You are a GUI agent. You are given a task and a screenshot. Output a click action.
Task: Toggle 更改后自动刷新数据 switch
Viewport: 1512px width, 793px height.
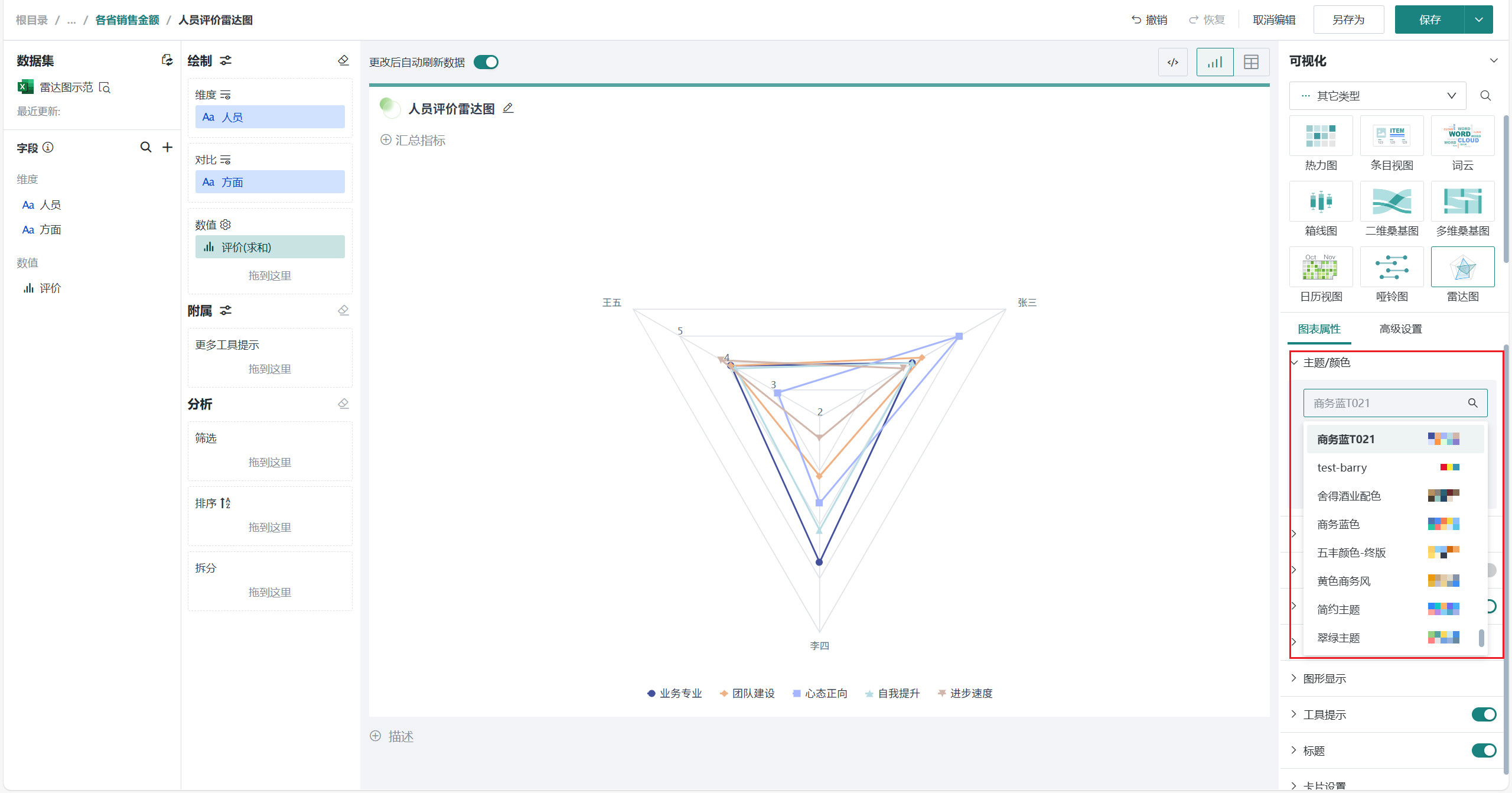486,62
